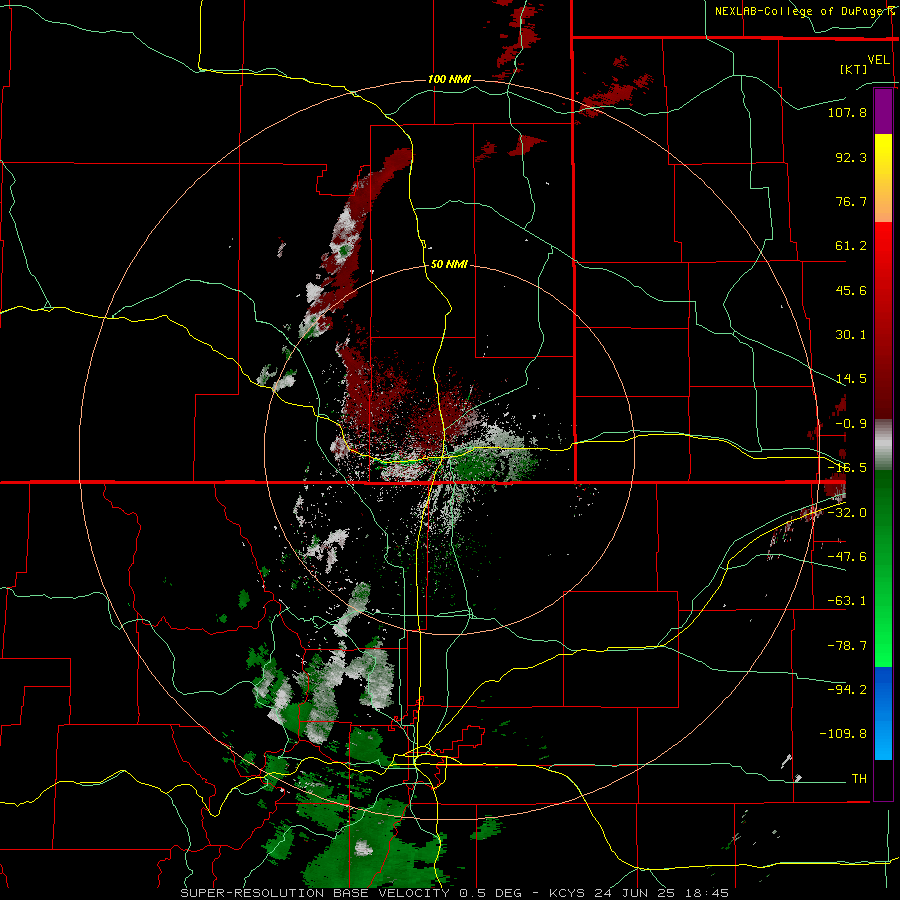Click the 50 NMI range ring label
This screenshot has width=900, height=900.
click(449, 265)
